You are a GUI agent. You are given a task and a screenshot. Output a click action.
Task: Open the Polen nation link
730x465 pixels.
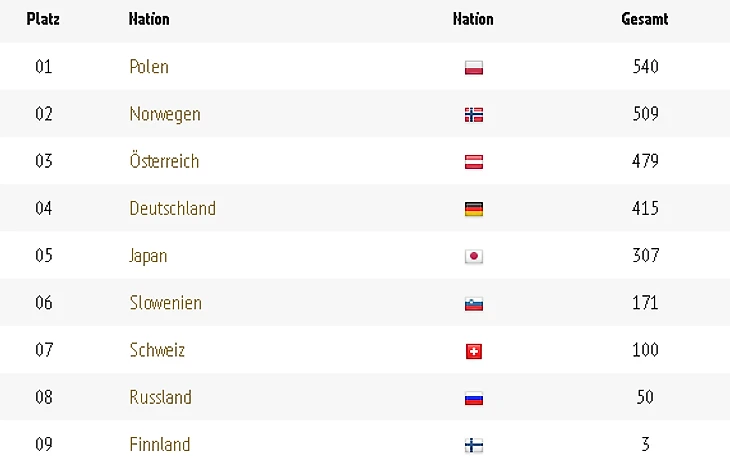click(x=149, y=67)
